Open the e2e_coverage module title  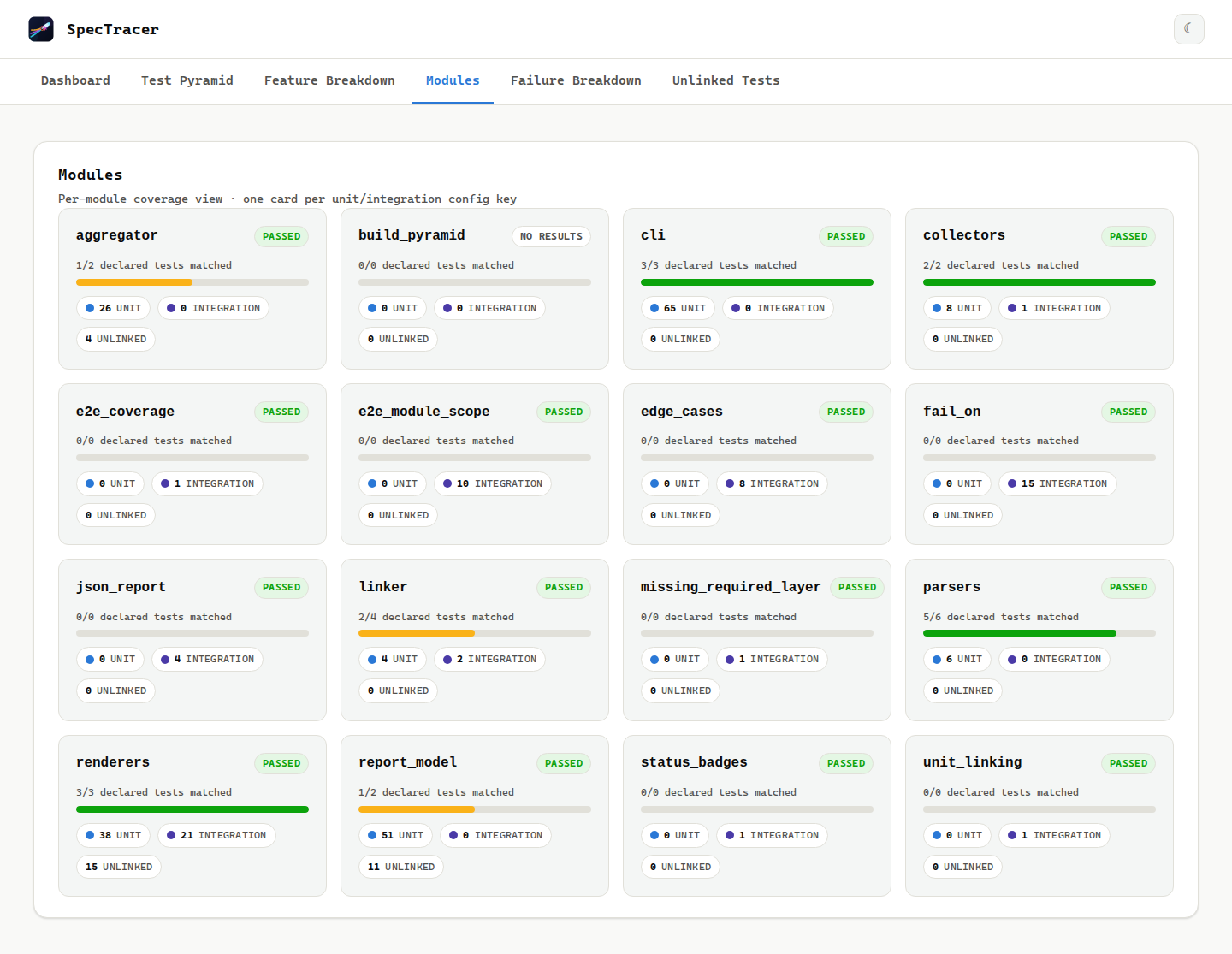(125, 412)
